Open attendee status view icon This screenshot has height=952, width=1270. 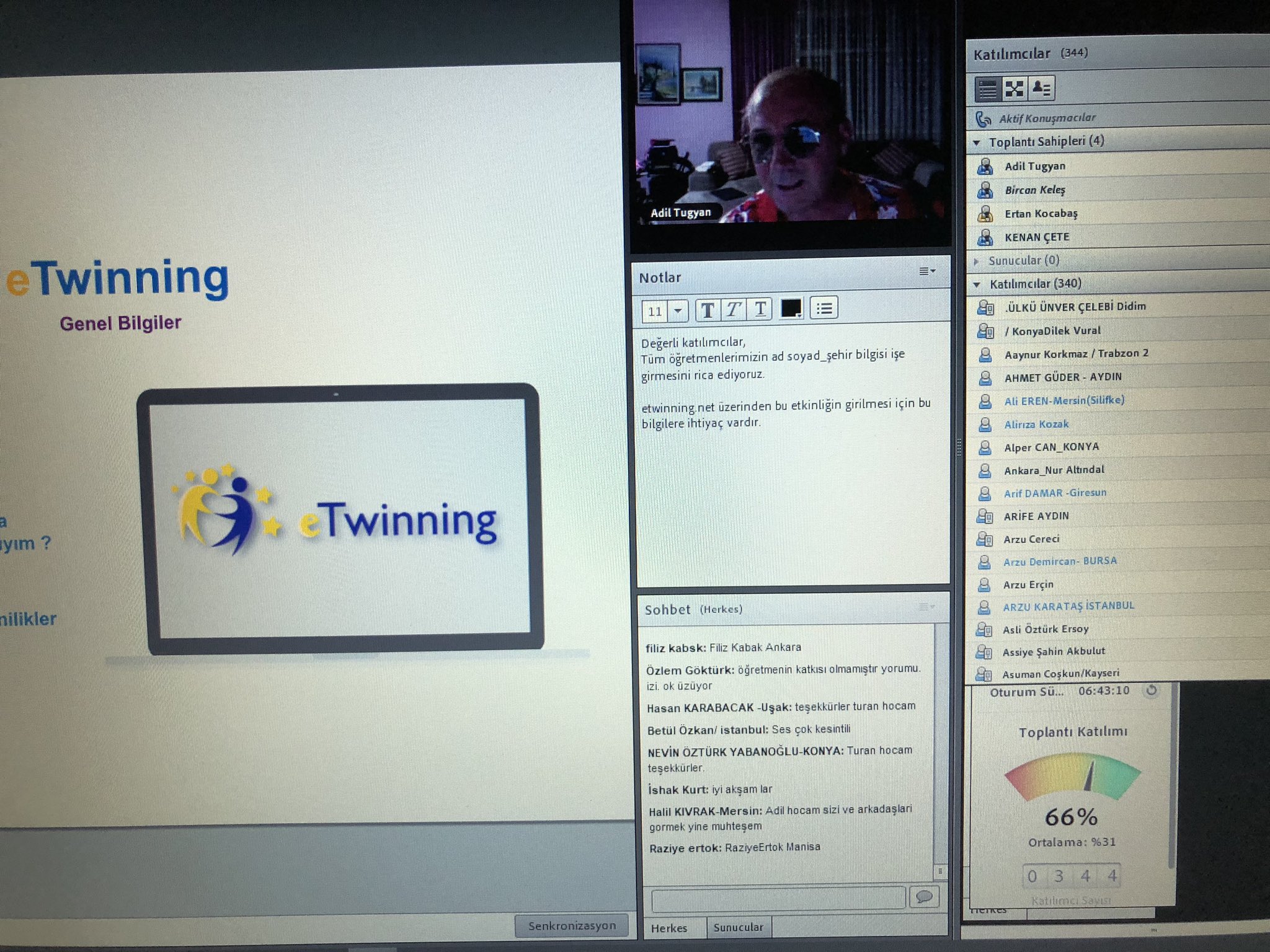[1041, 89]
